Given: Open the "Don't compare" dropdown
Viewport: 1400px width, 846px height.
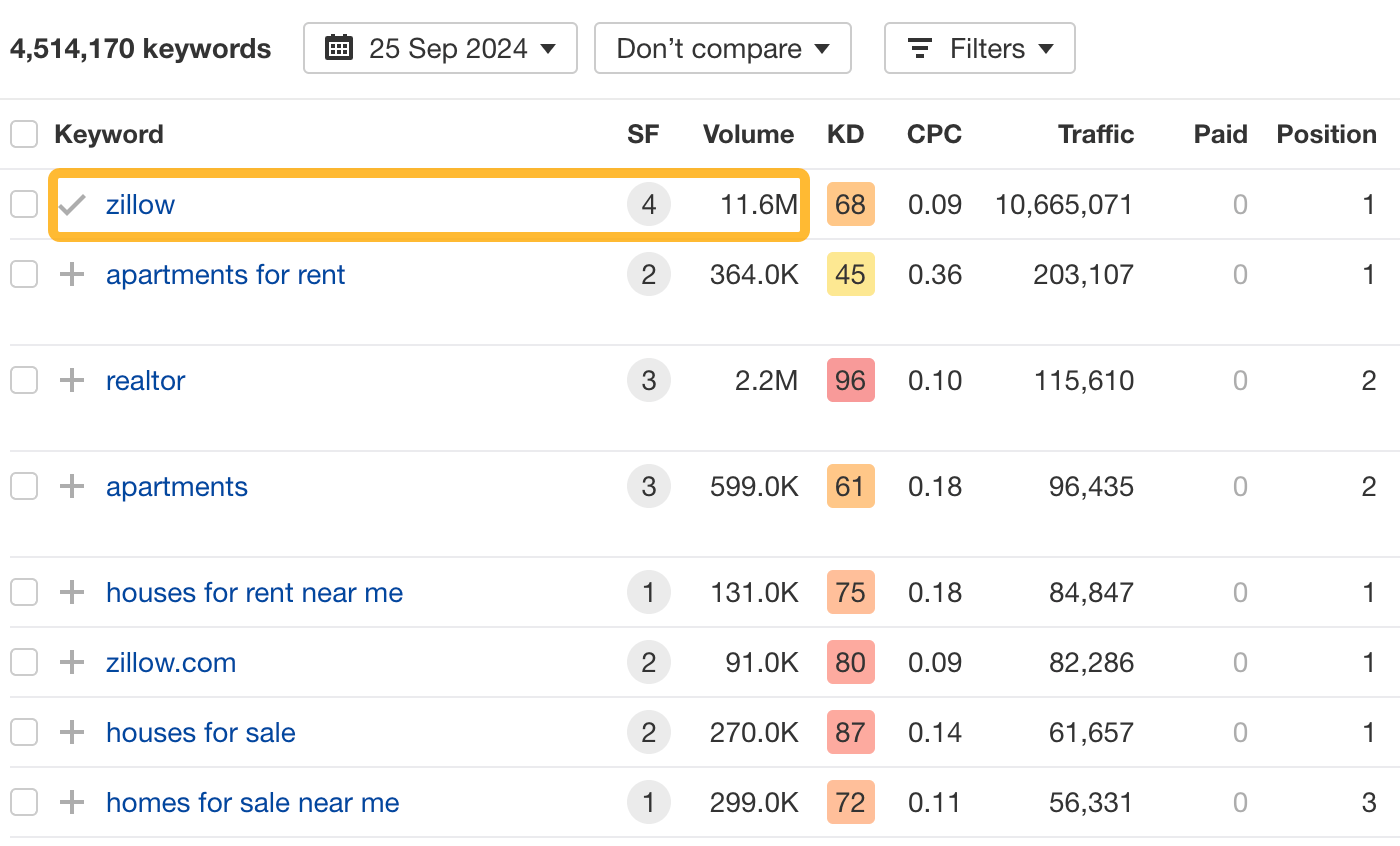Looking at the screenshot, I should (722, 47).
